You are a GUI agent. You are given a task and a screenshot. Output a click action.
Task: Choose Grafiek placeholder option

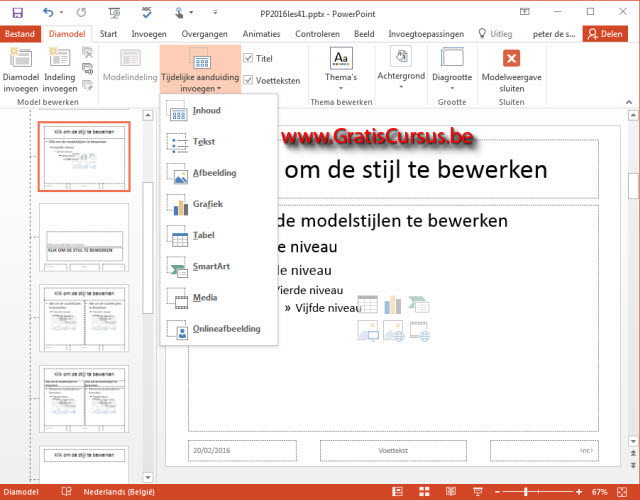pyautogui.click(x=219, y=204)
